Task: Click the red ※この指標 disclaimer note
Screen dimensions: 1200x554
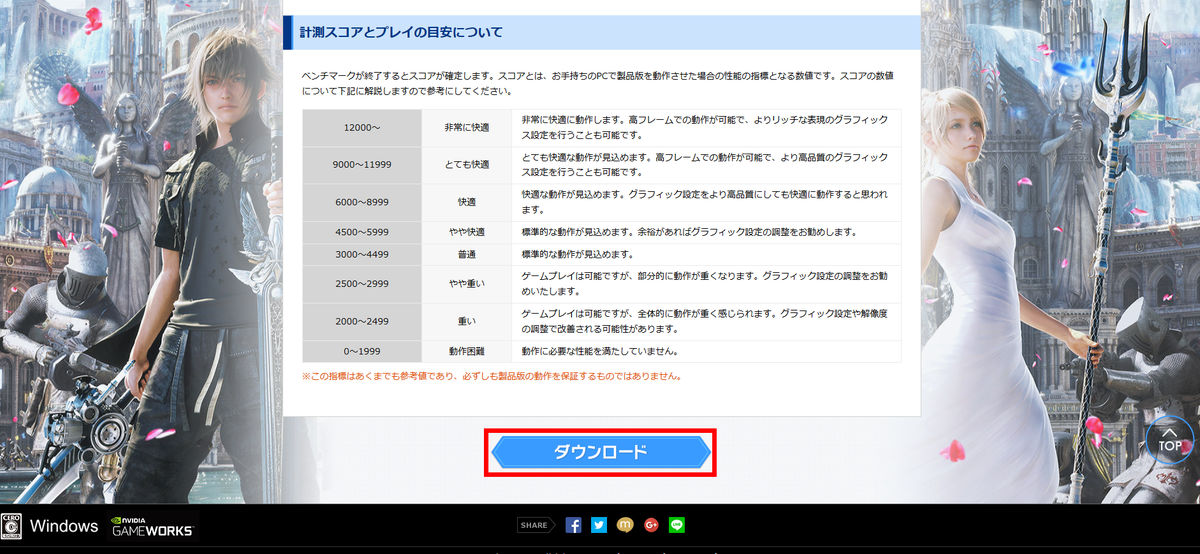Action: (492, 377)
